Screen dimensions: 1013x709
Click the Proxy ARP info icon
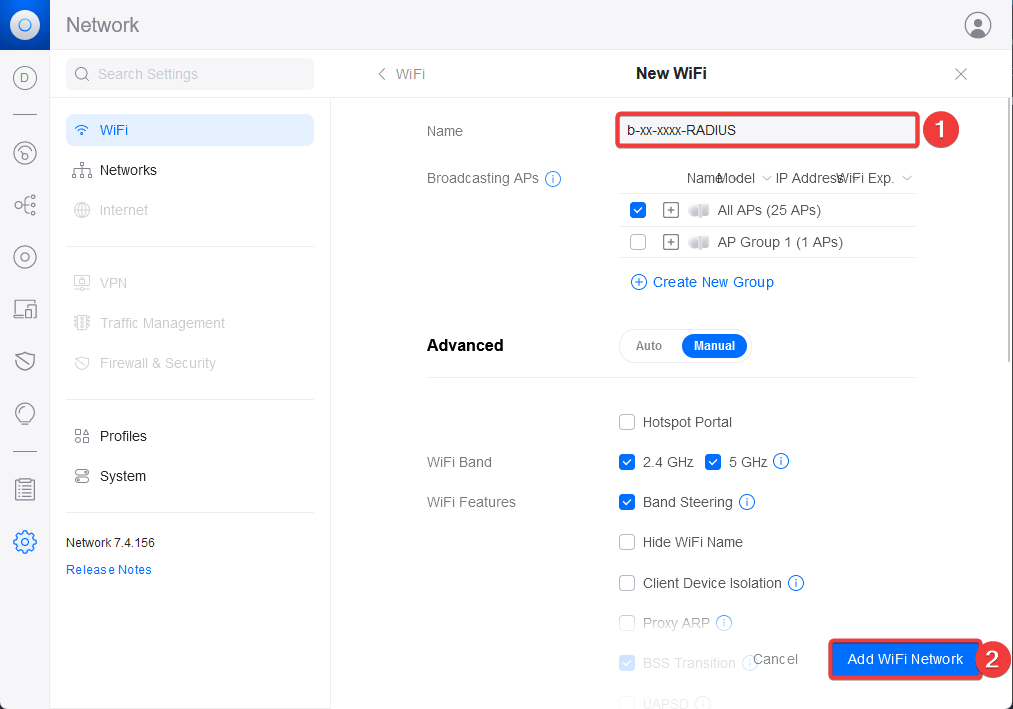(724, 623)
